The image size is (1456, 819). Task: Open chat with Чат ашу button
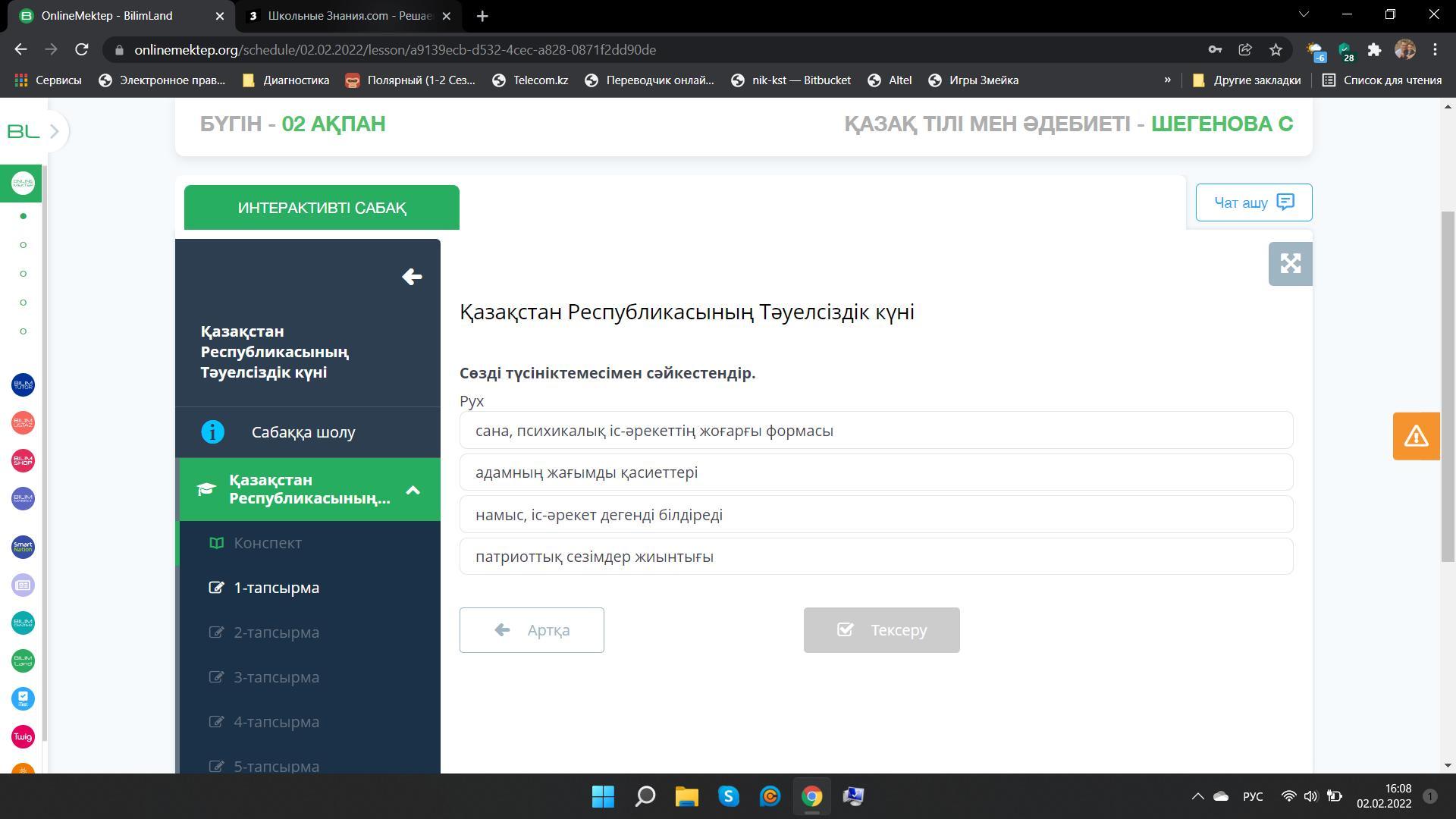click(x=1254, y=202)
